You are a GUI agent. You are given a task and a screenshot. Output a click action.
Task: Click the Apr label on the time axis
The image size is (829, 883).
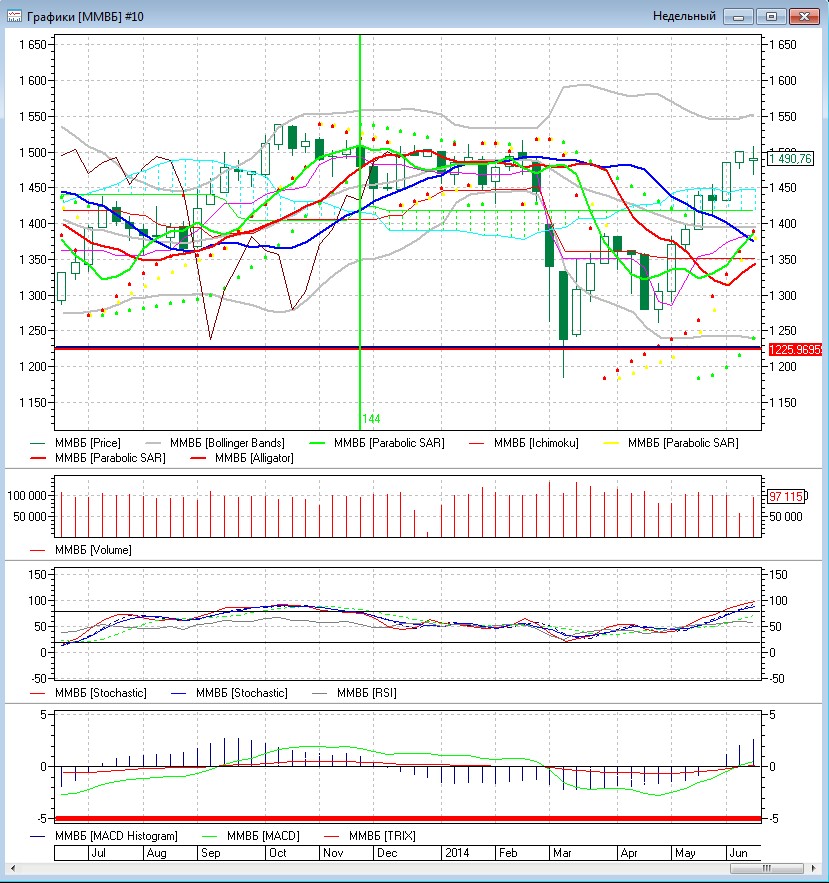pos(629,853)
